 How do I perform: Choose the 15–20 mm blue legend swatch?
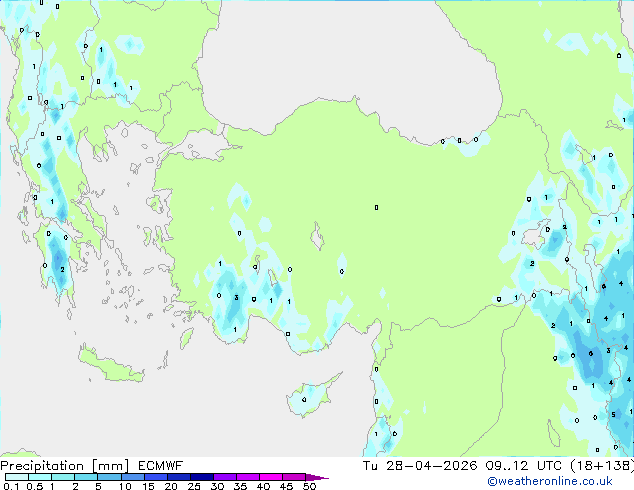[155, 477]
